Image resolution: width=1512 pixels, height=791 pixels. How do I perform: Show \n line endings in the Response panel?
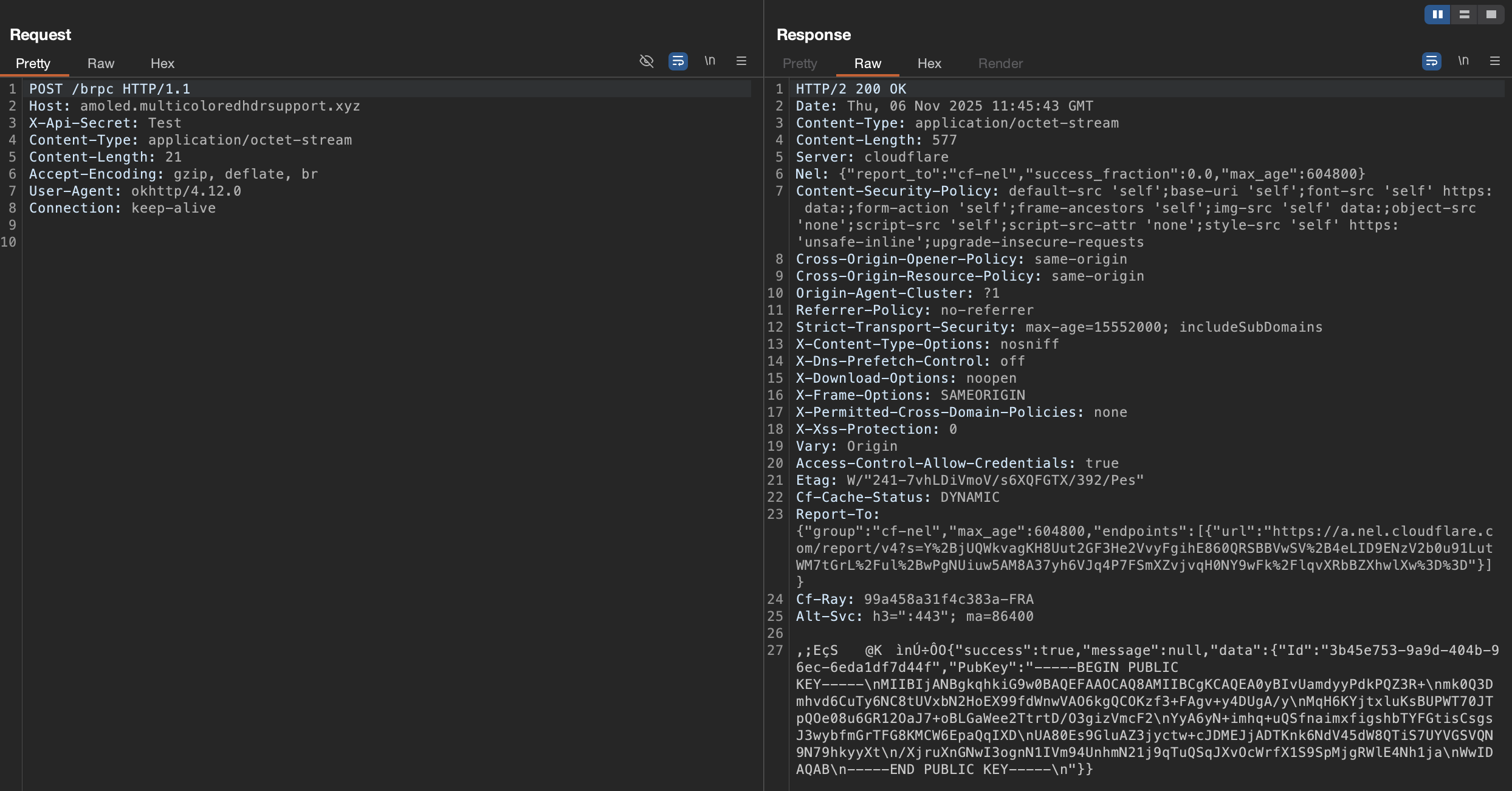tap(1463, 61)
